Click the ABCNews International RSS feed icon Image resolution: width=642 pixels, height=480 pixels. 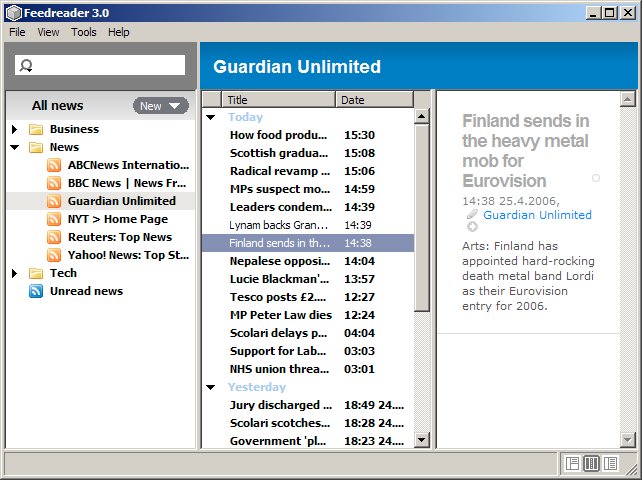pos(54,165)
